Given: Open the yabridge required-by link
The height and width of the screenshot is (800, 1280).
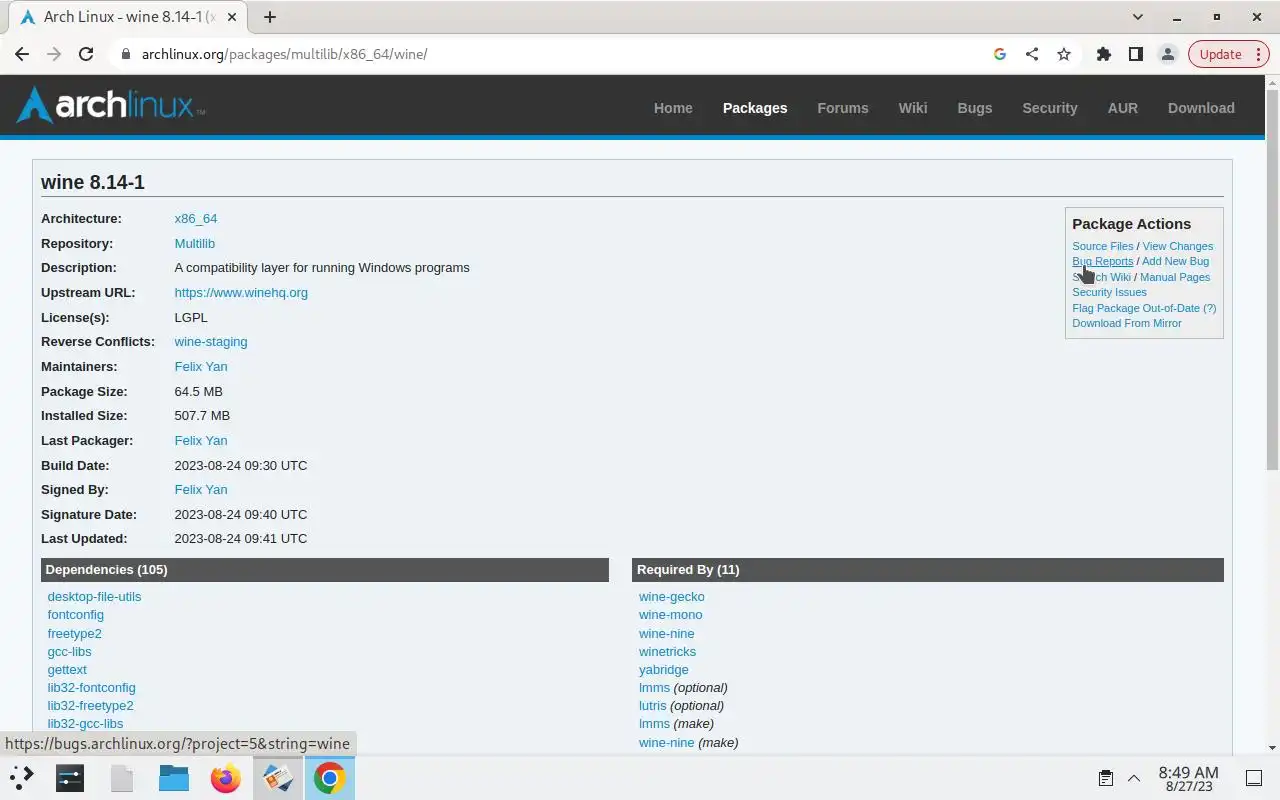Looking at the screenshot, I should [x=664, y=670].
